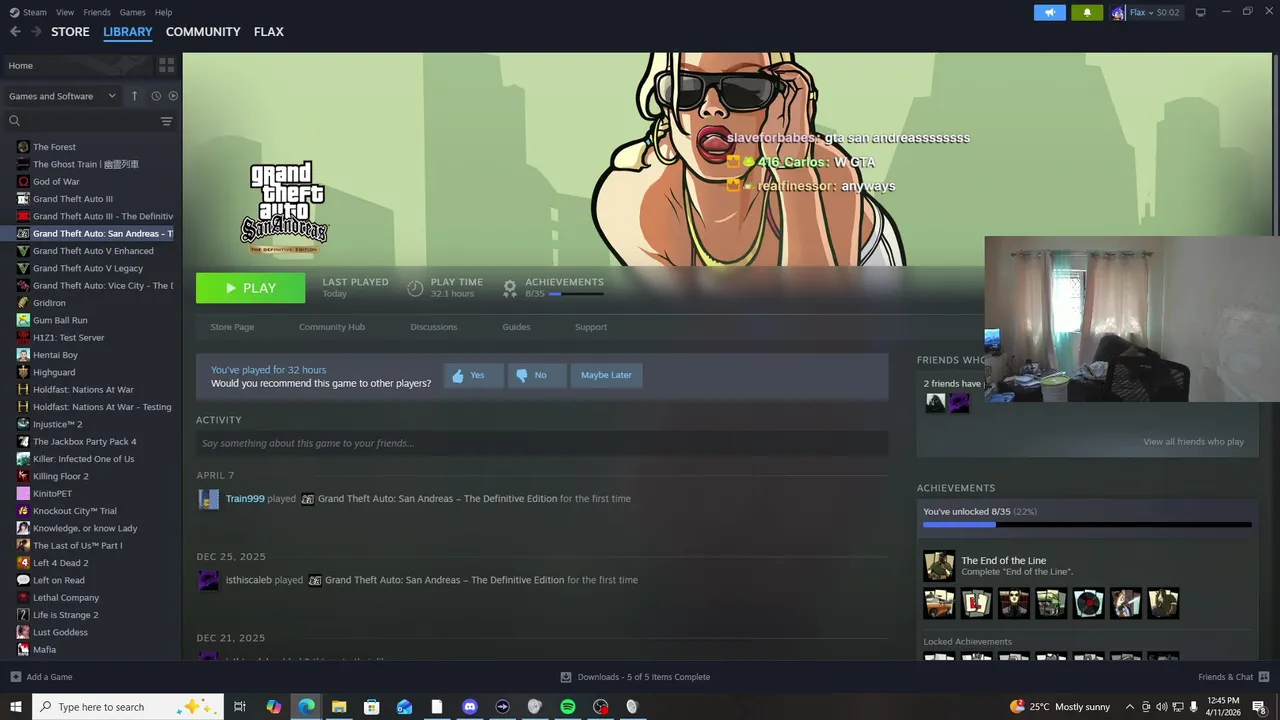Viewport: 1280px width, 720px height.
Task: Click the green PLAY button
Action: (250, 288)
